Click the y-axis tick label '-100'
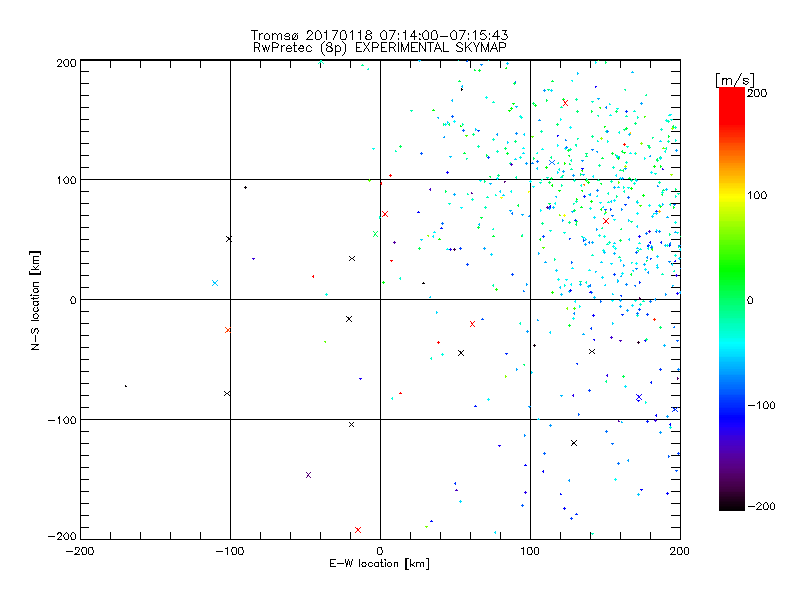The image size is (800, 600). [x=62, y=420]
